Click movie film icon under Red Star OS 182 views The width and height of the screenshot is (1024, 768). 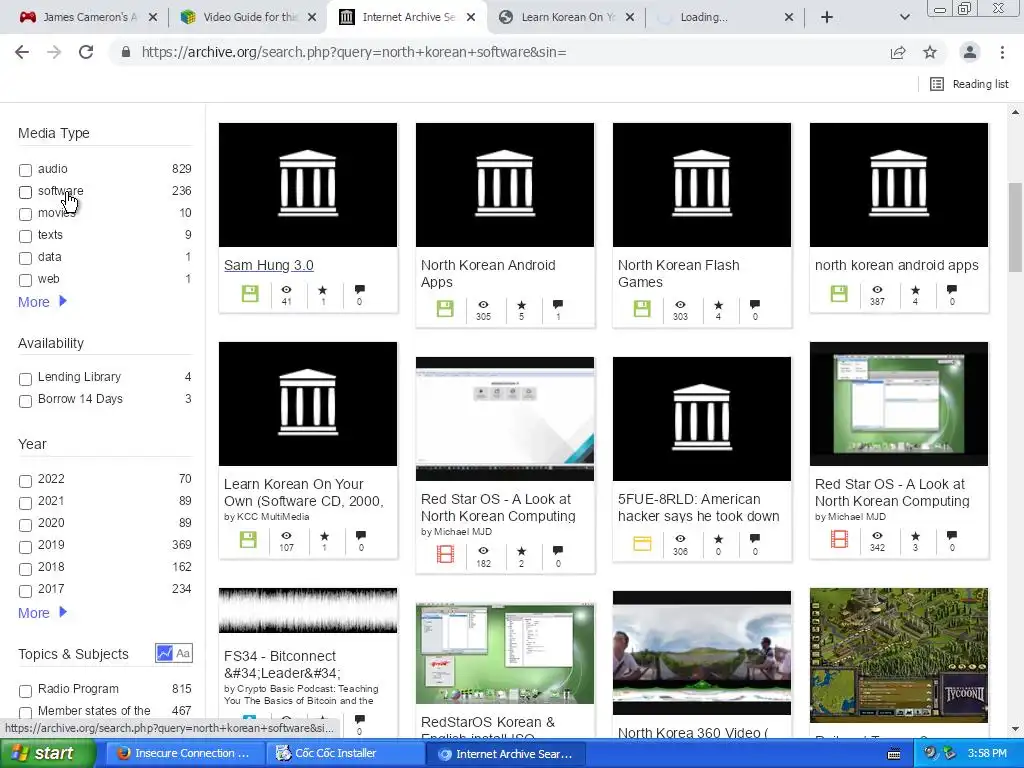(x=445, y=555)
